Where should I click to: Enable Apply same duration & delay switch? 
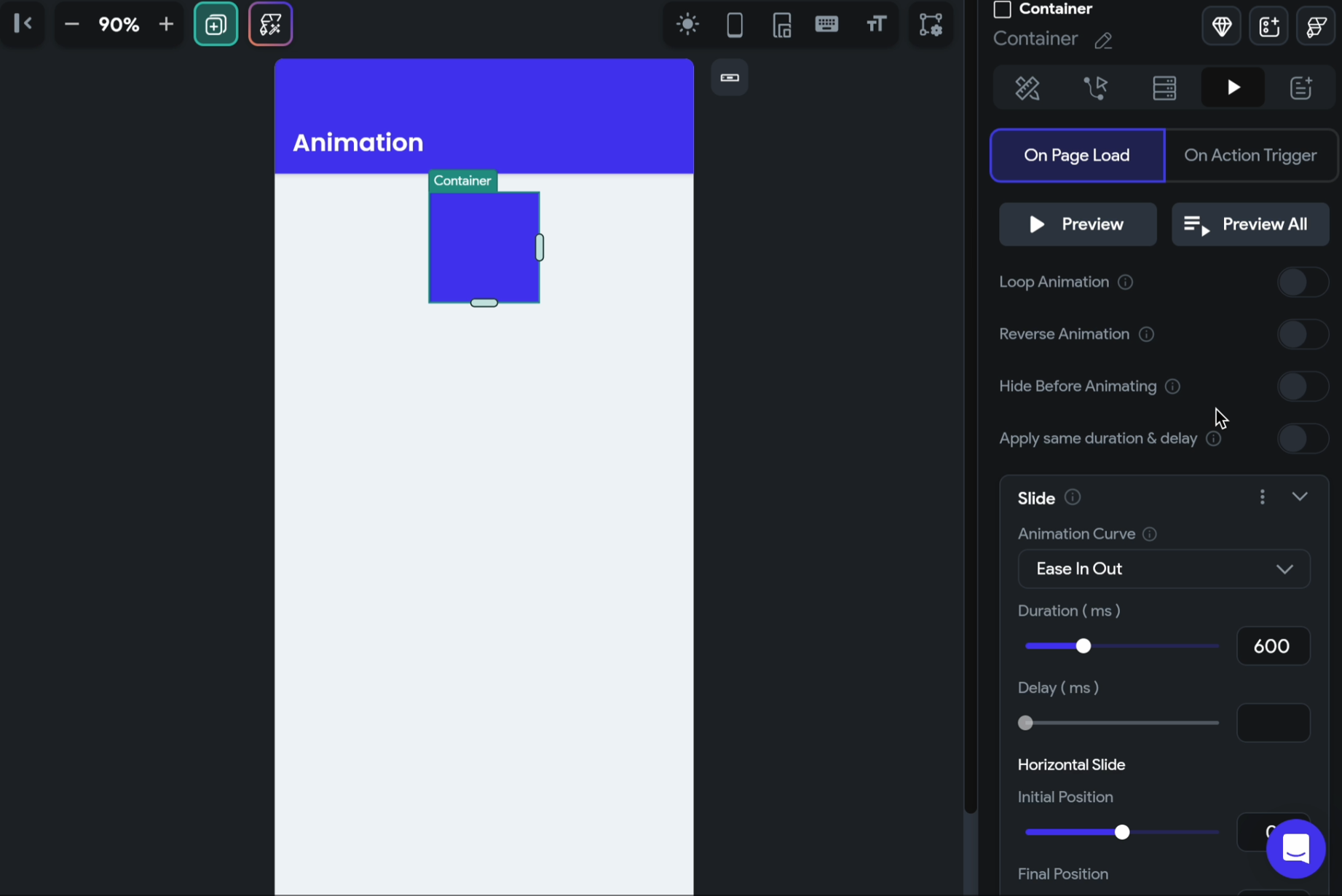click(x=1303, y=439)
